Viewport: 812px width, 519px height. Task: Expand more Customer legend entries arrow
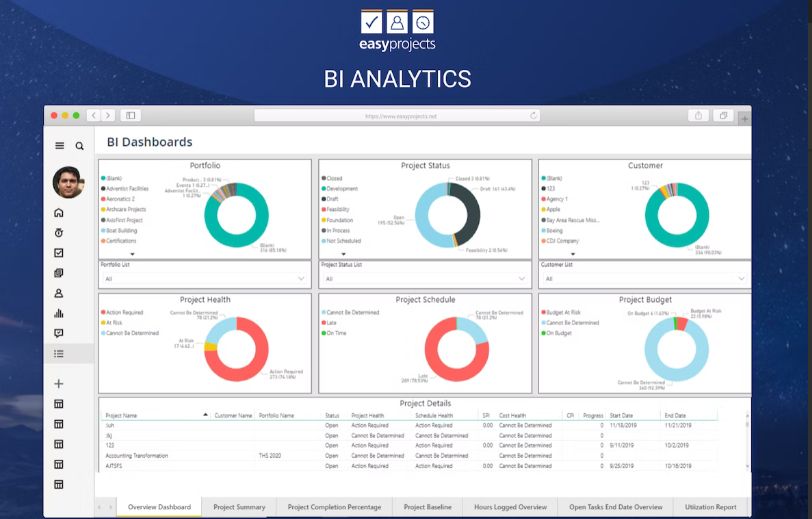click(x=573, y=254)
